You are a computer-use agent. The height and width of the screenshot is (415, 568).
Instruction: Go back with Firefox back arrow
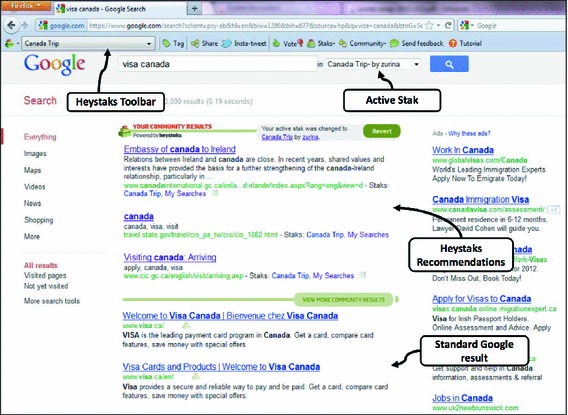11,25
